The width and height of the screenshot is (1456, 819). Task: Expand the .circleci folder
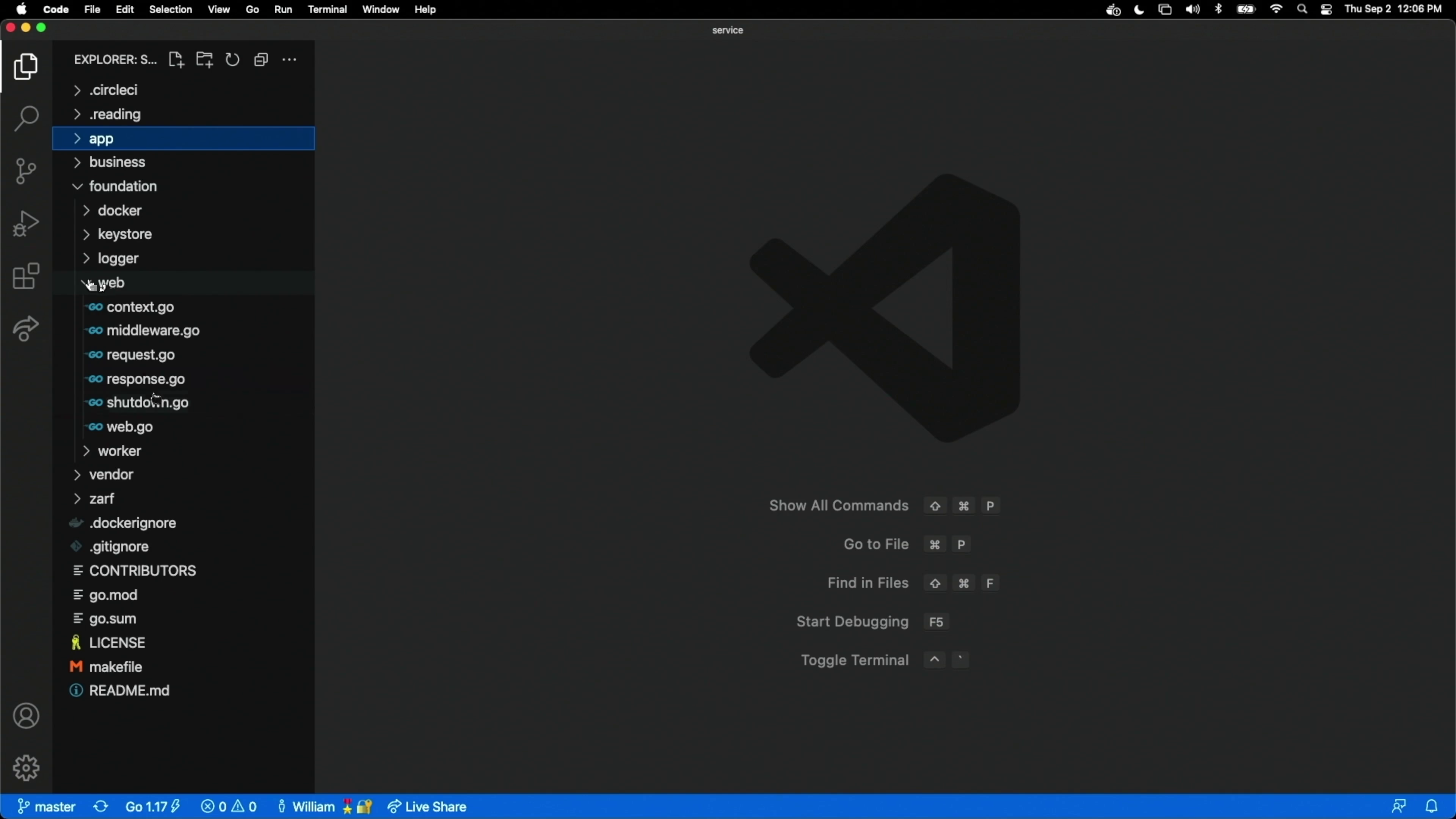click(183, 91)
